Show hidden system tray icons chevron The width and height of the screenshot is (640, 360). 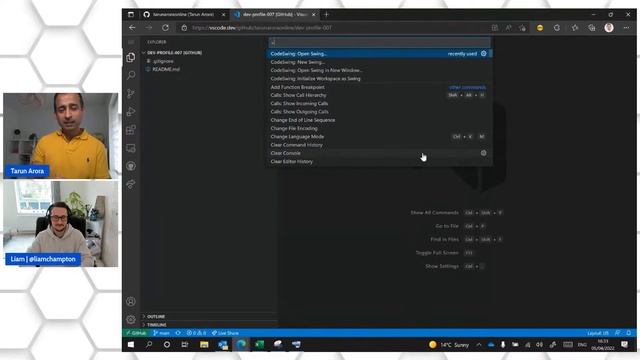pyautogui.click(x=479, y=345)
